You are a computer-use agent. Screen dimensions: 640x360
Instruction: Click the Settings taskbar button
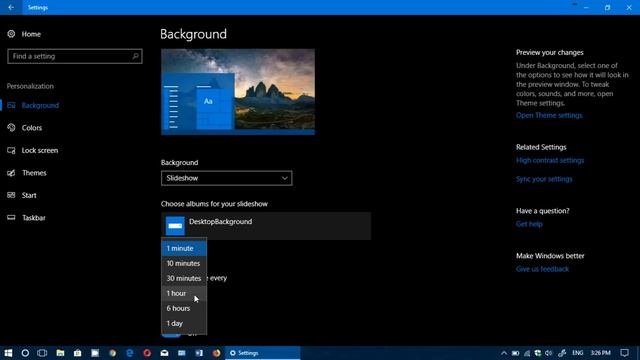click(262, 353)
